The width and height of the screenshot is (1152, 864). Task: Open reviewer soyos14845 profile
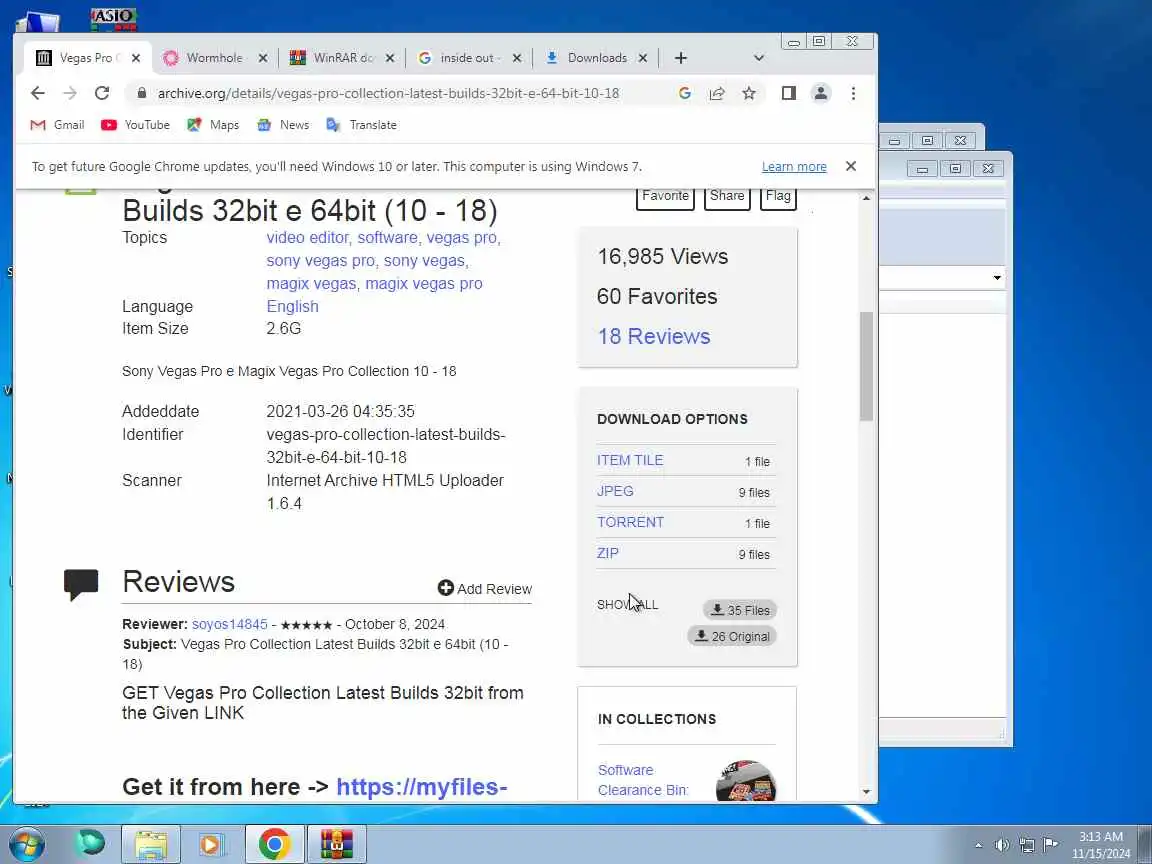229,624
